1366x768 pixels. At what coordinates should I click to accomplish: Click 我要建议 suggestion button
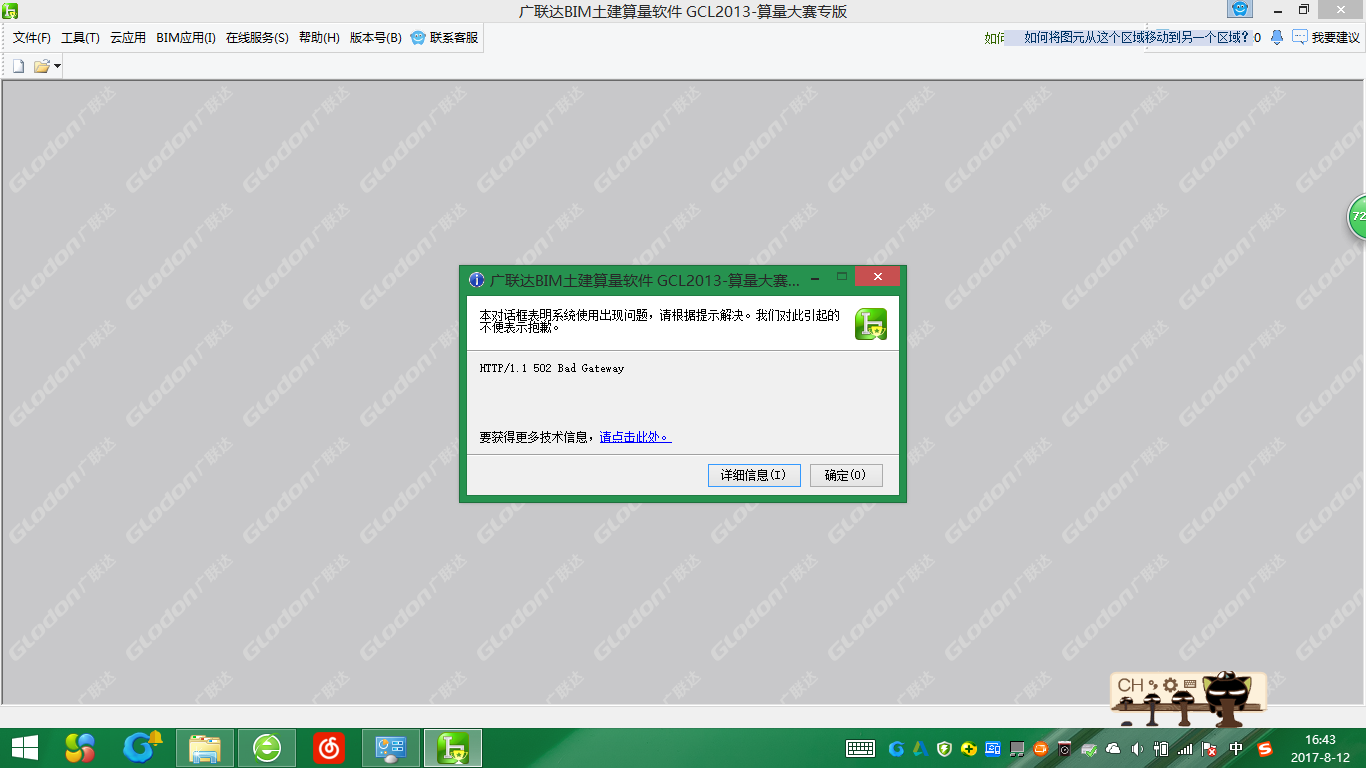(x=1327, y=37)
